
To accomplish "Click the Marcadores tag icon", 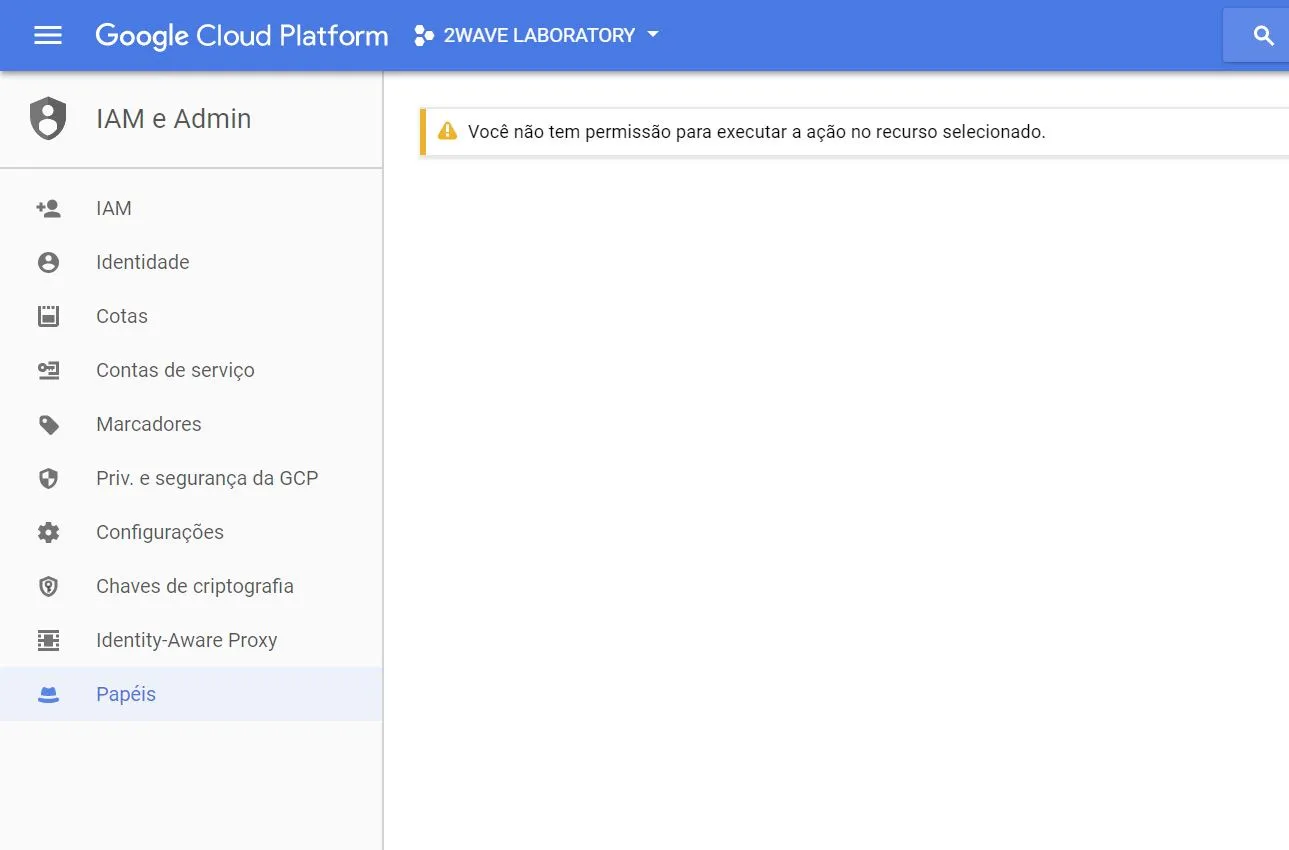I will pos(48,424).
